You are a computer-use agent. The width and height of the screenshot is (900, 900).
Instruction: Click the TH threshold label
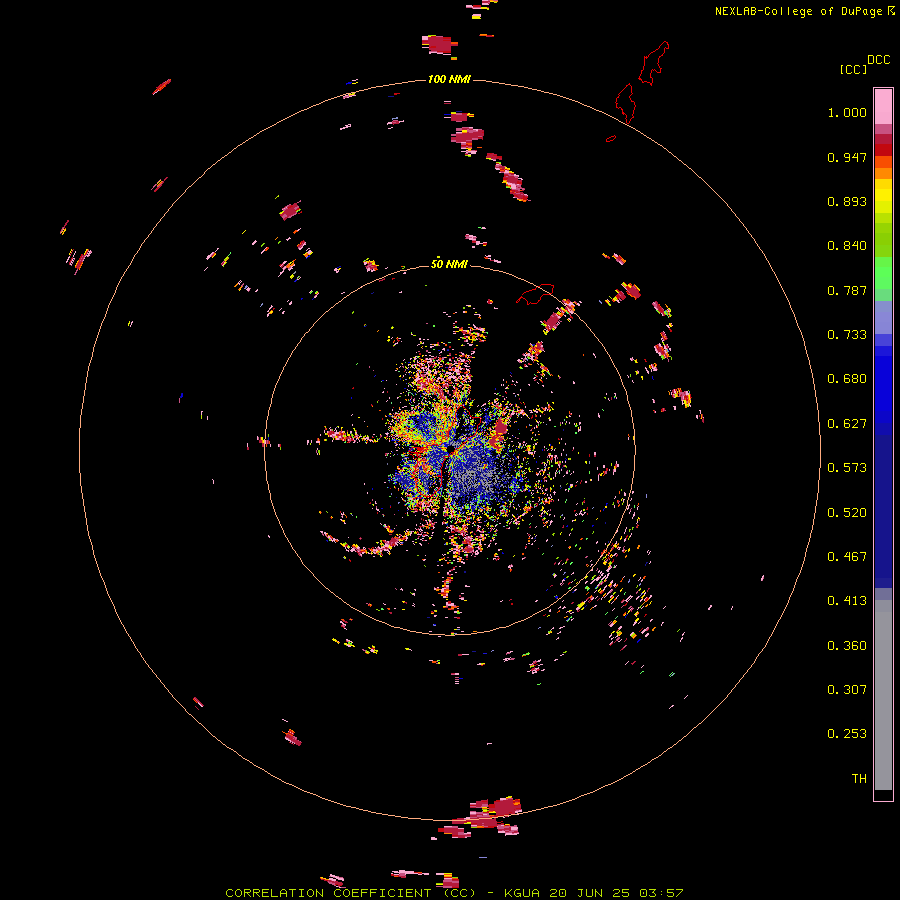coord(859,779)
